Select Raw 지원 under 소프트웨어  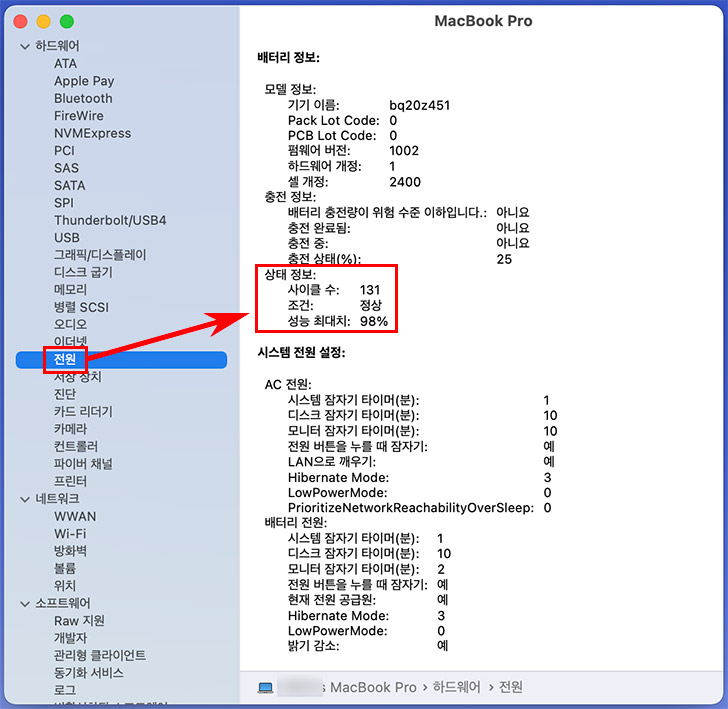[79, 621]
